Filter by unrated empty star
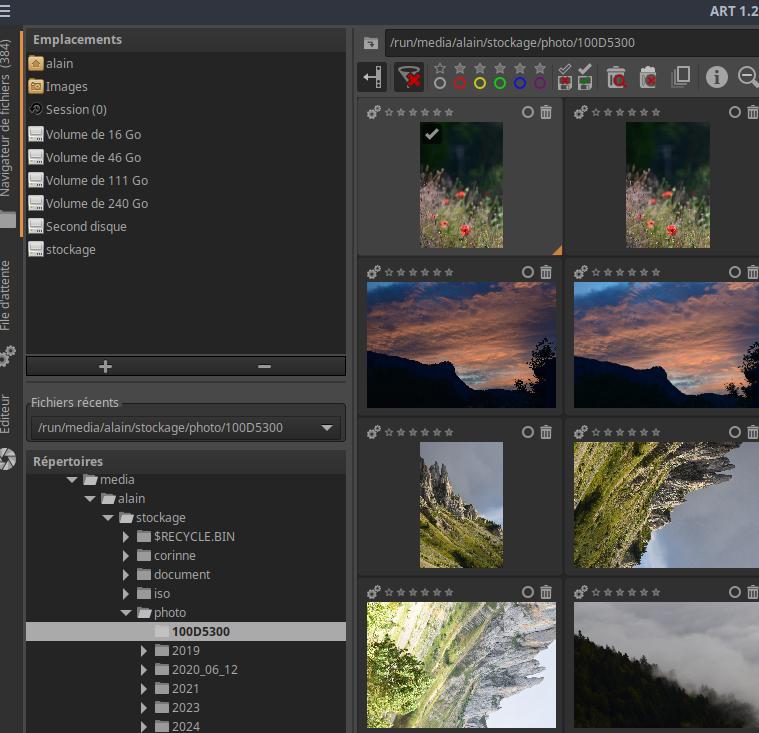 (x=440, y=68)
